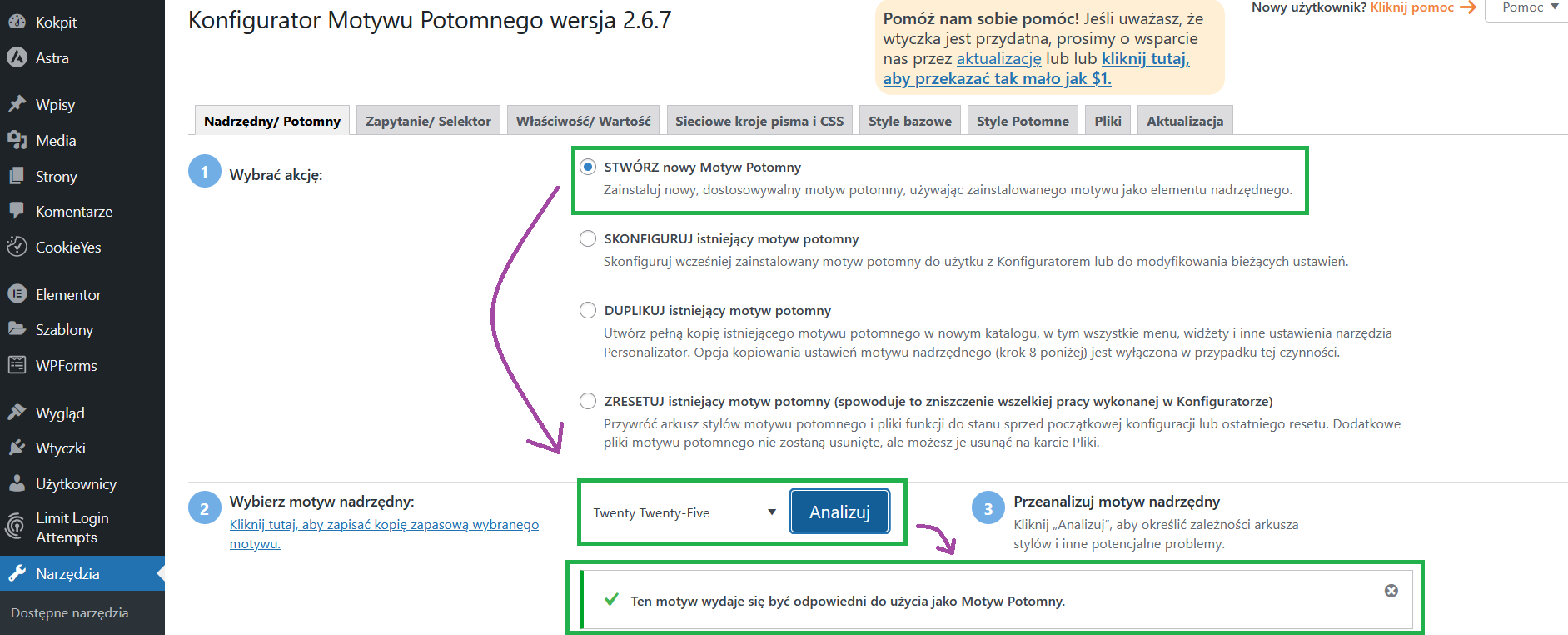Open Komentarze menu label

[x=74, y=212]
